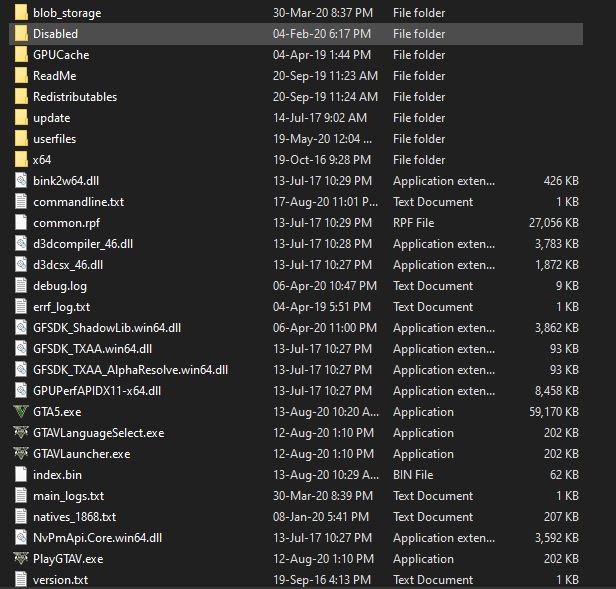Image resolution: width=616 pixels, height=589 pixels.
Task: Click the GTA5.exe application icon
Action: [x=21, y=412]
